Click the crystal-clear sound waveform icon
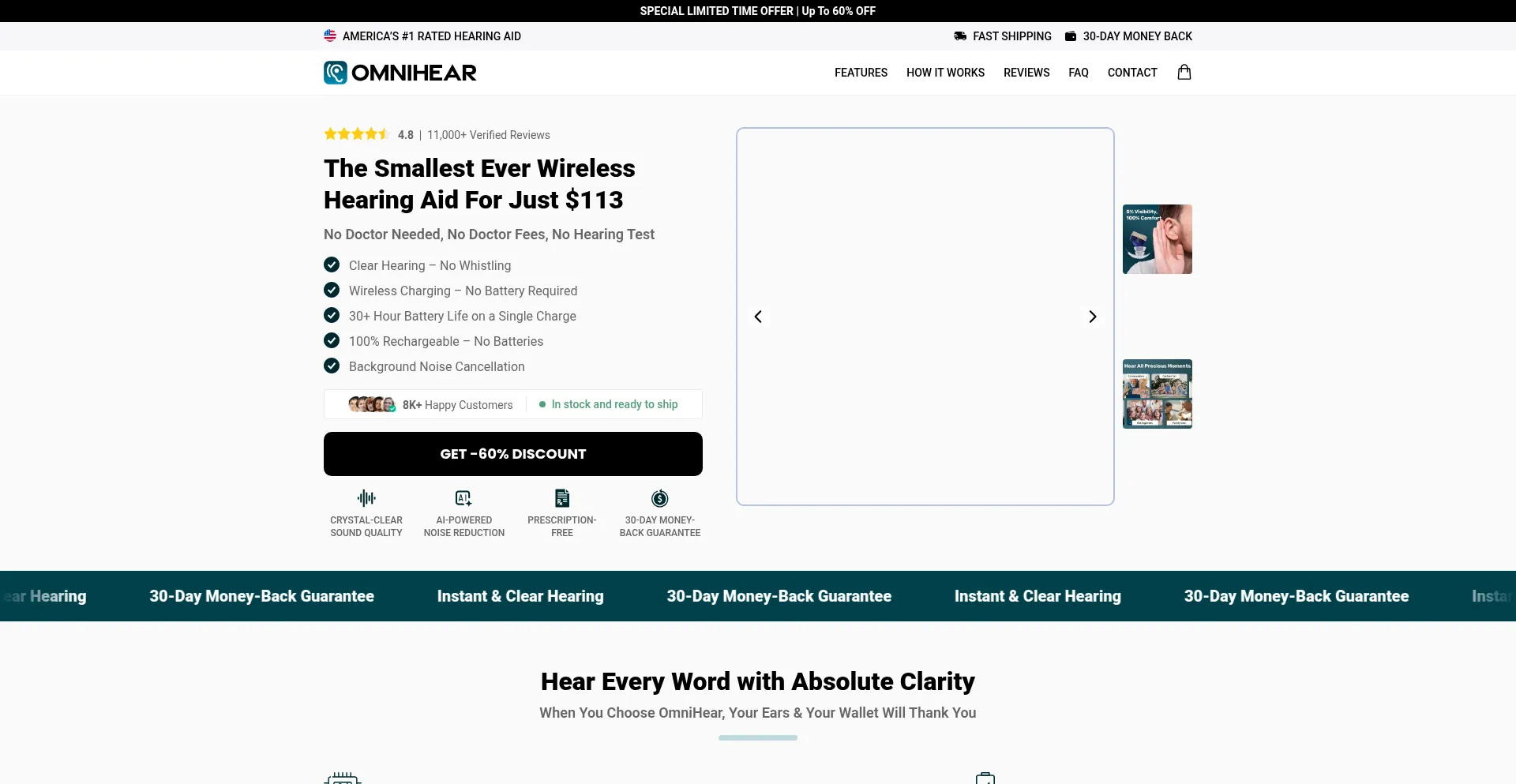1516x784 pixels. (x=366, y=498)
